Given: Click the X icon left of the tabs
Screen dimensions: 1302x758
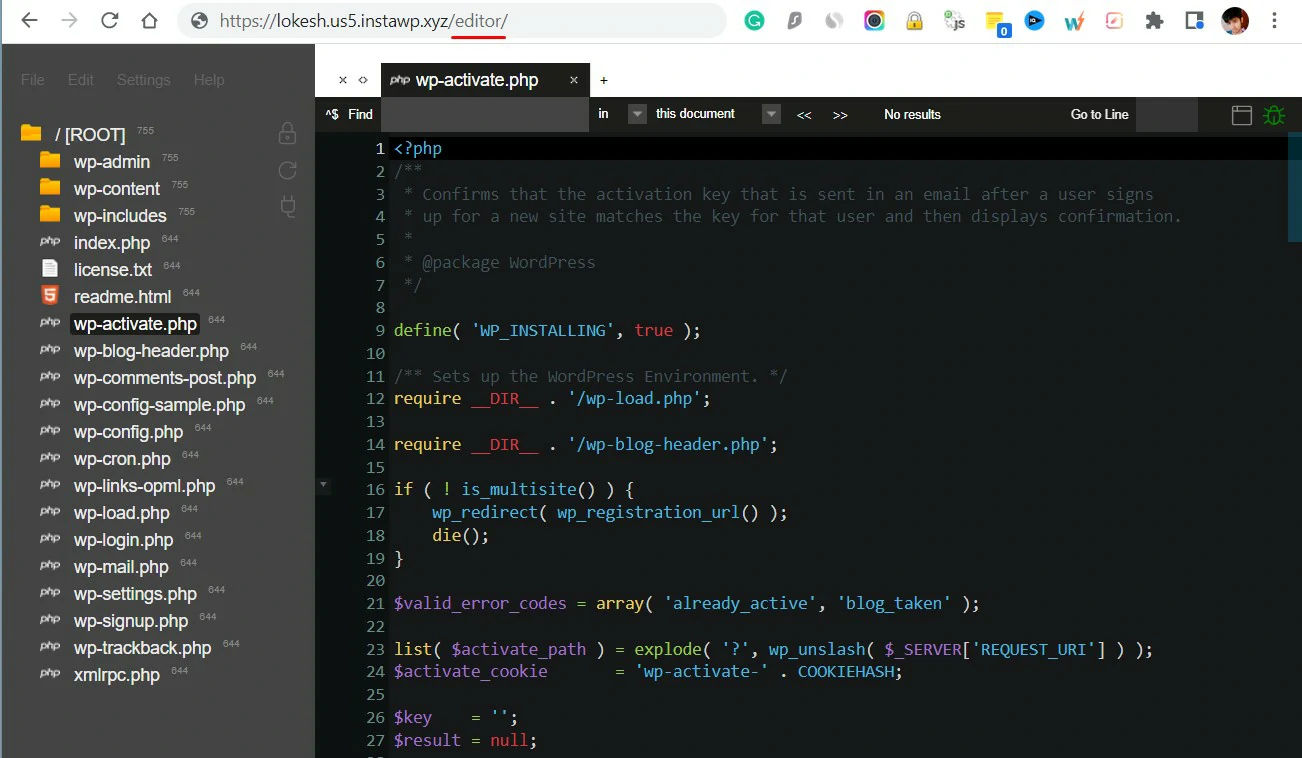Looking at the screenshot, I should point(342,80).
